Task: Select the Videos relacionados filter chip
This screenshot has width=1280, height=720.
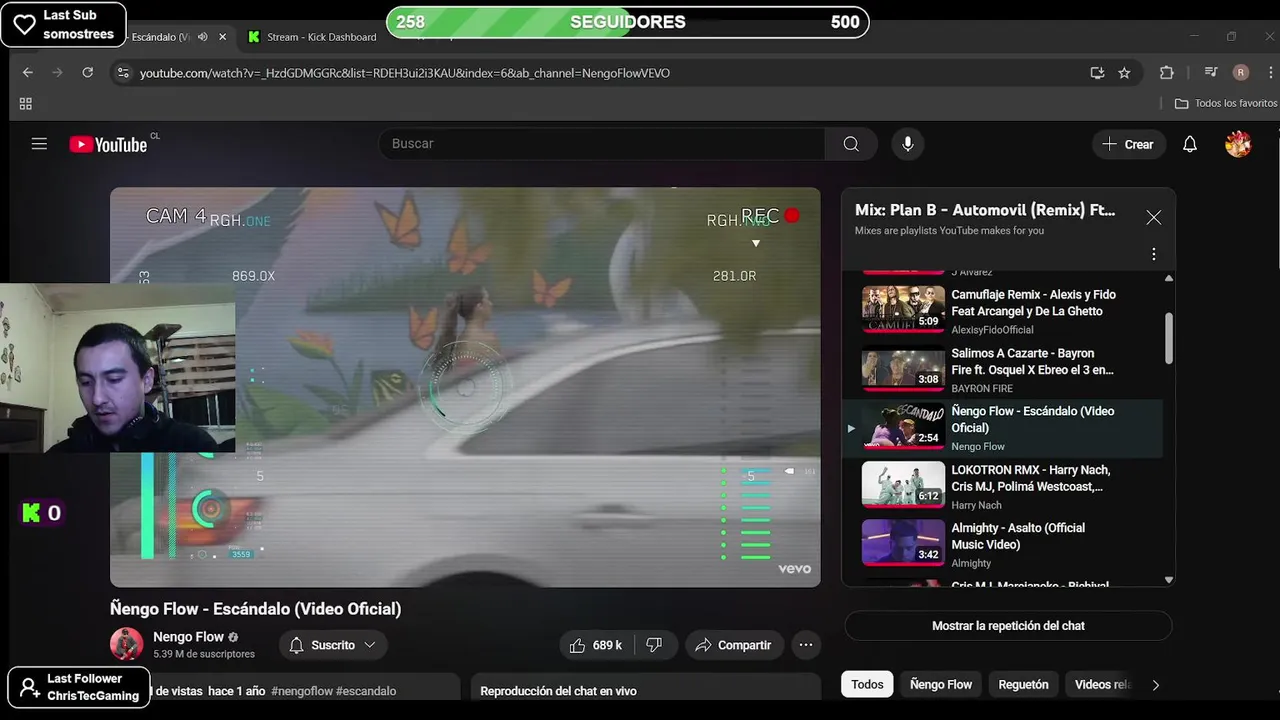Action: coord(1102,685)
